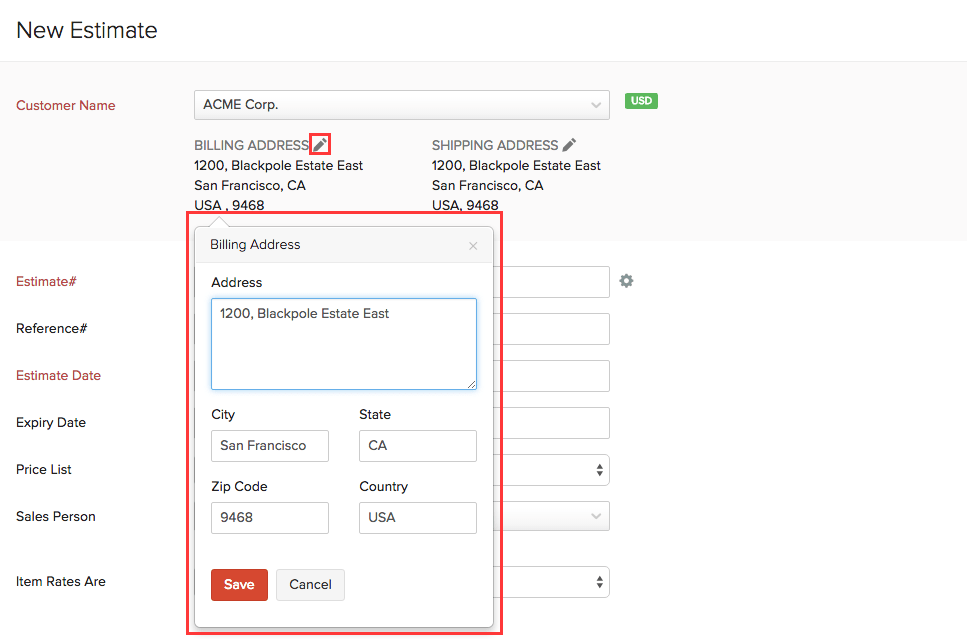The width and height of the screenshot is (967, 639).
Task: Focus the Address text area
Action: tap(343, 343)
